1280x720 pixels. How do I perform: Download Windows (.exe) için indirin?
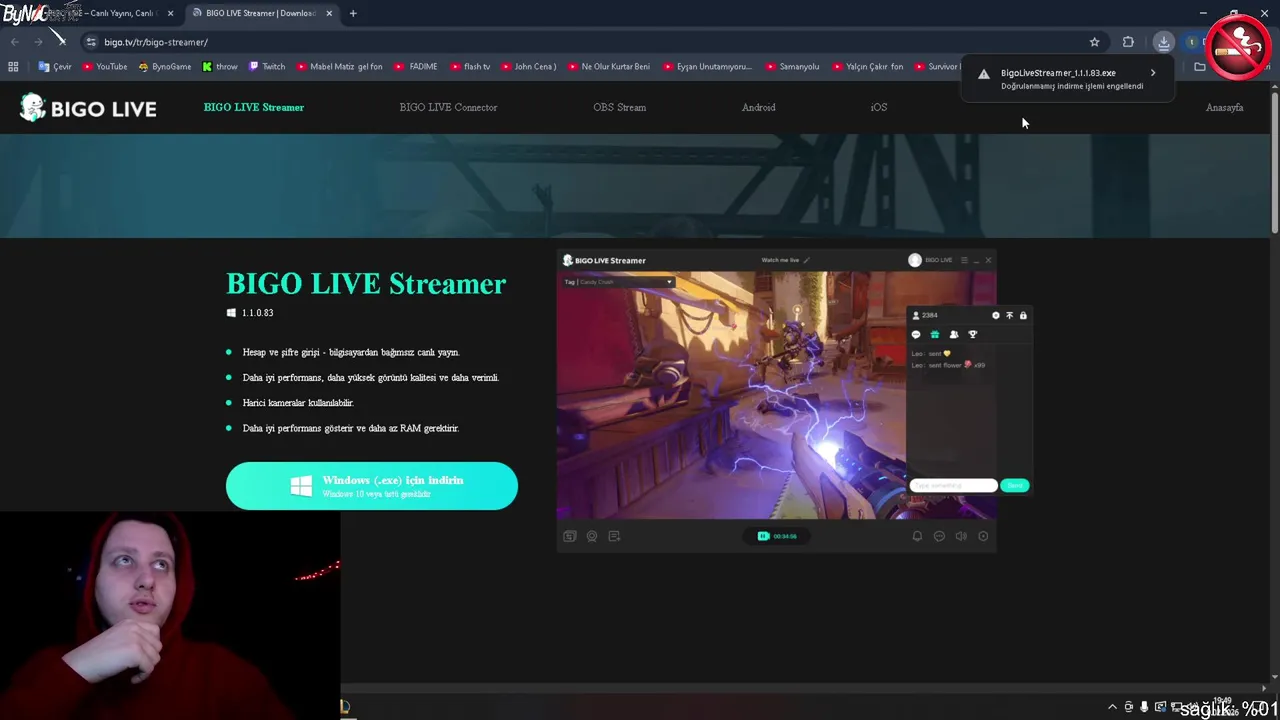372,486
